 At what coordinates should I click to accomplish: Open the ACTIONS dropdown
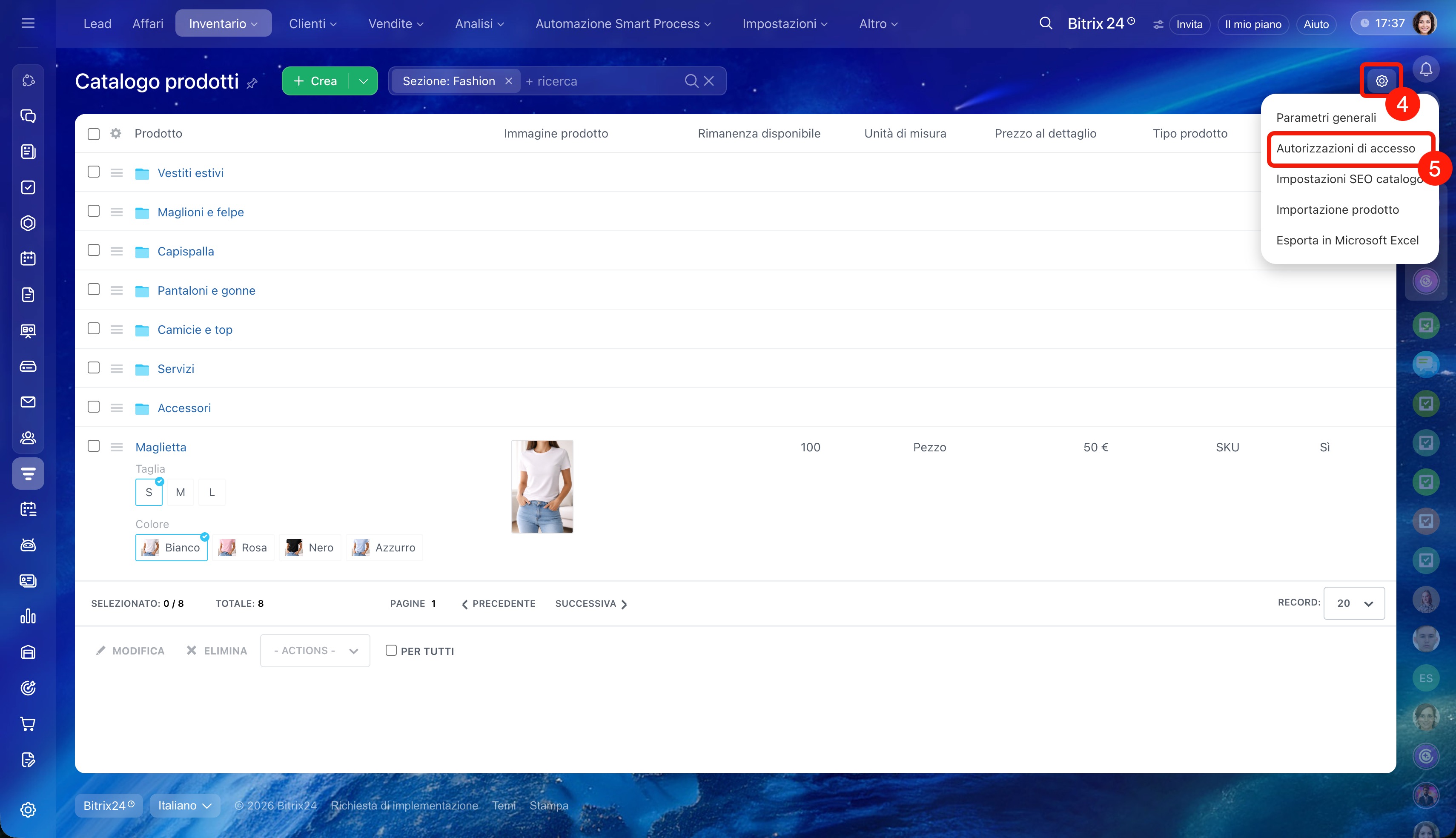coord(315,650)
